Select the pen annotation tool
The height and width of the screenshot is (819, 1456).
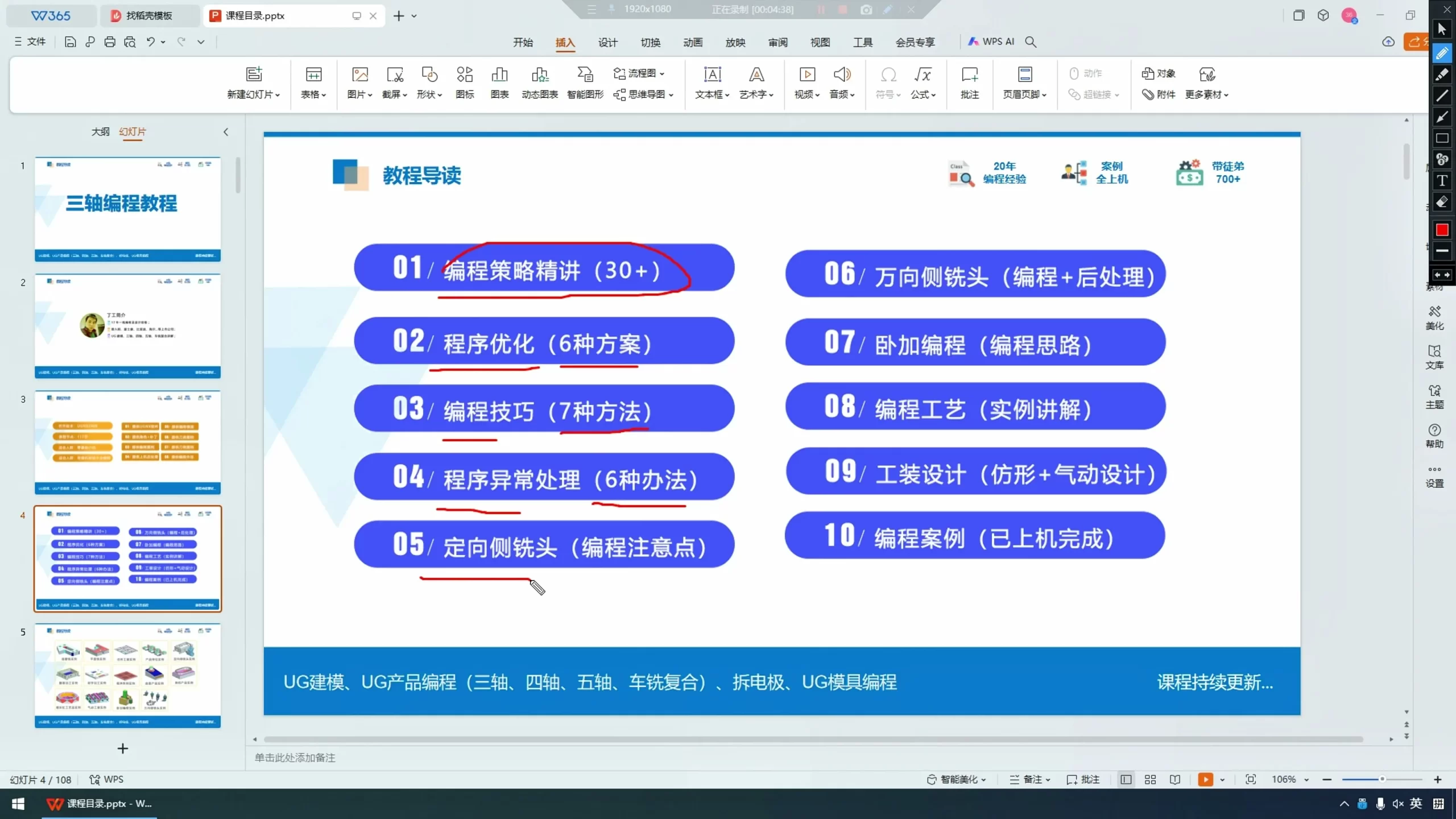tap(1443, 53)
